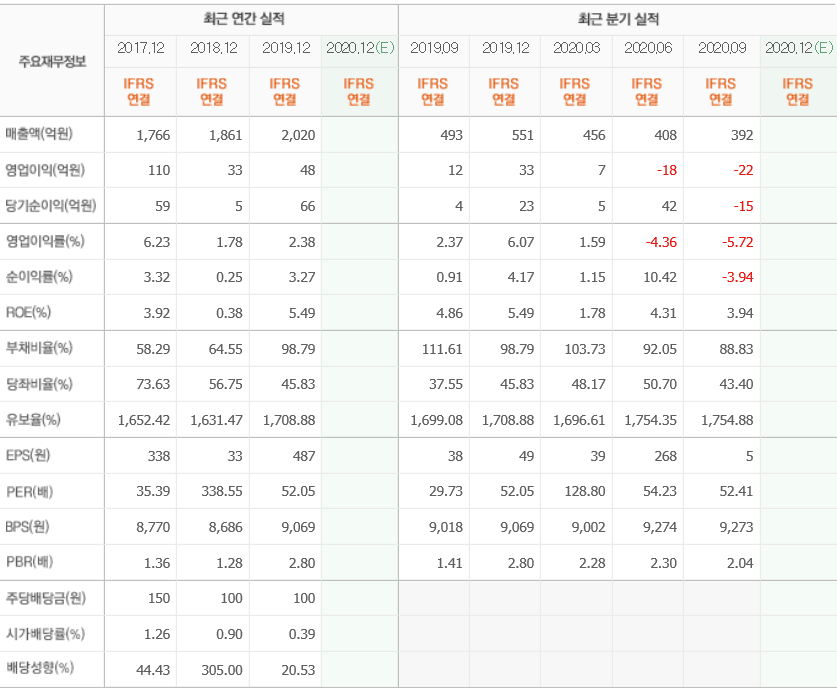Click the 매출액(억원) row label
This screenshot has height=692, width=837.
pyautogui.click(x=39, y=134)
